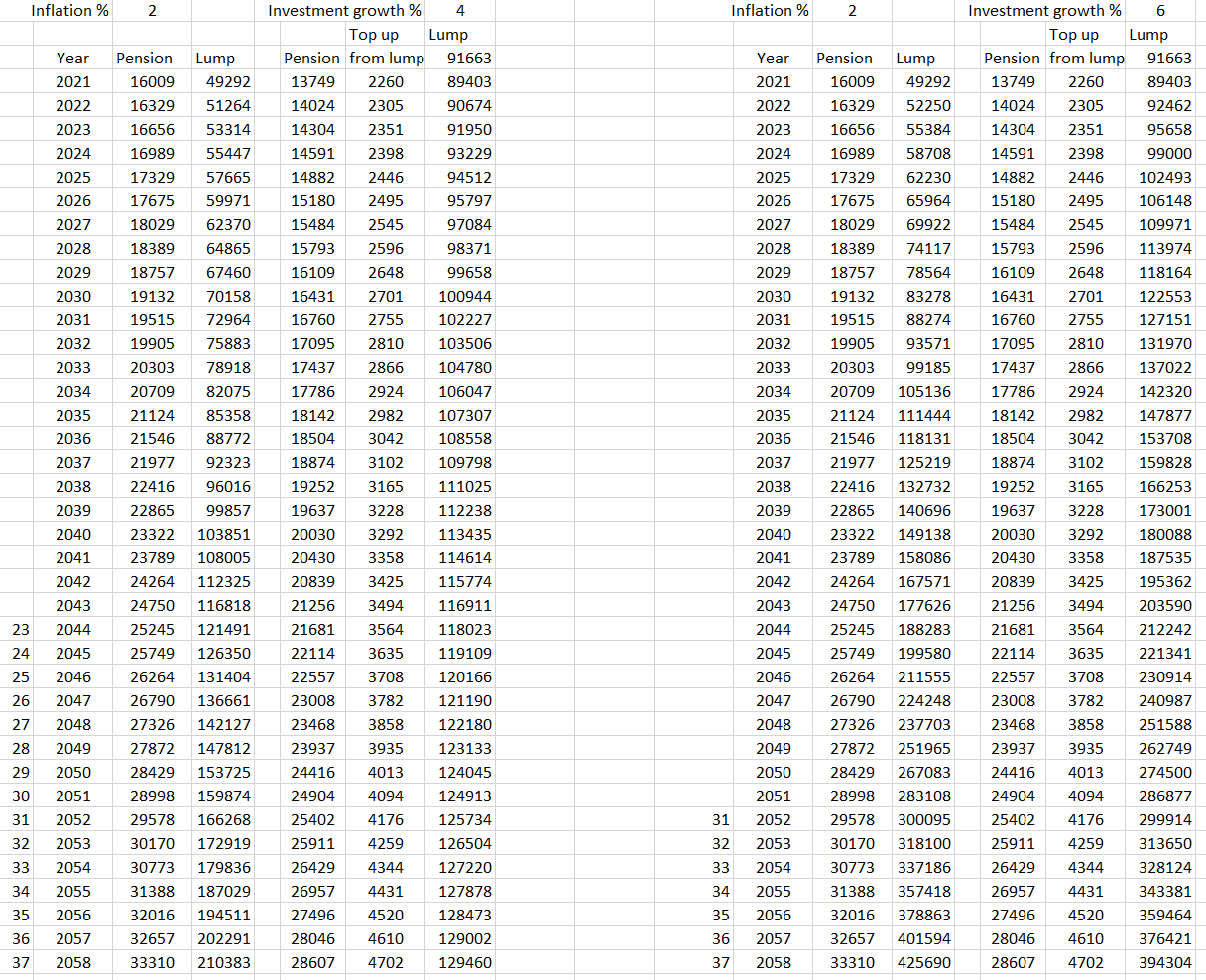This screenshot has width=1206, height=980.
Task: Select the lump value 103851
Action: 223,535
